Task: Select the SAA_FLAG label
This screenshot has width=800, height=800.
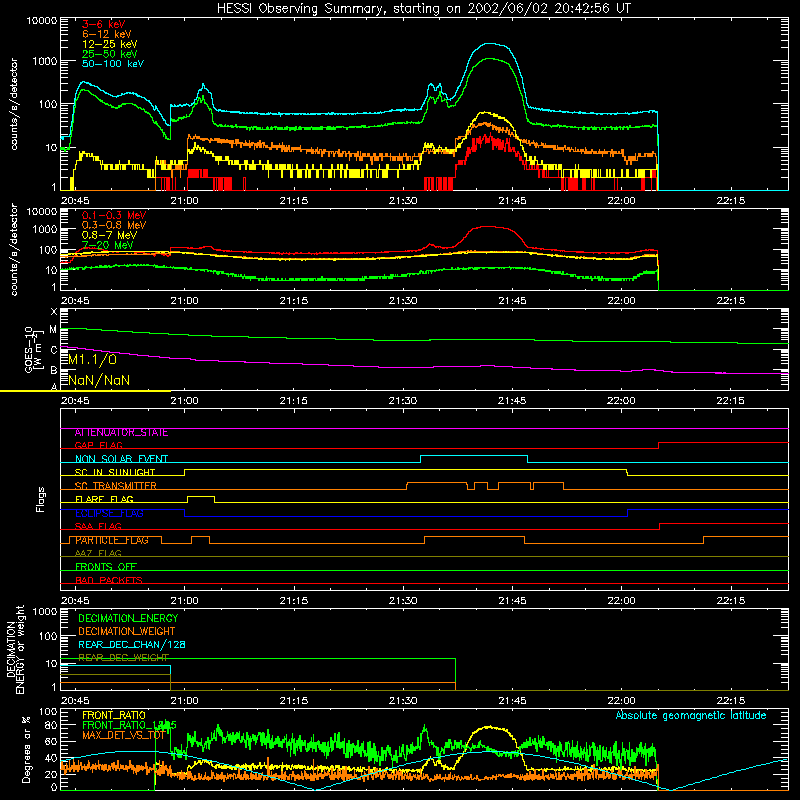Action: click(x=98, y=526)
